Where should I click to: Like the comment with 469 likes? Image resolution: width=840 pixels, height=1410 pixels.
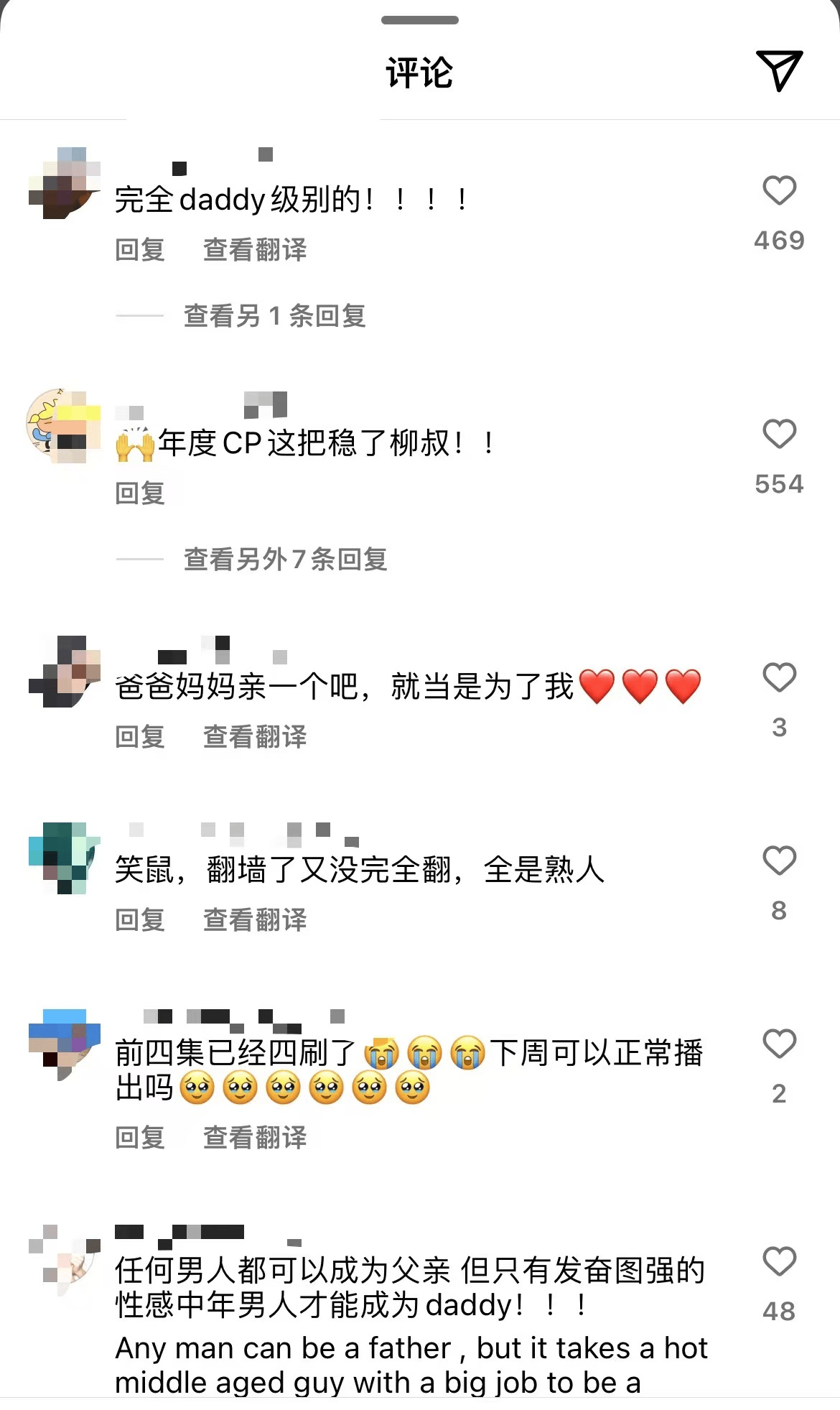[779, 190]
